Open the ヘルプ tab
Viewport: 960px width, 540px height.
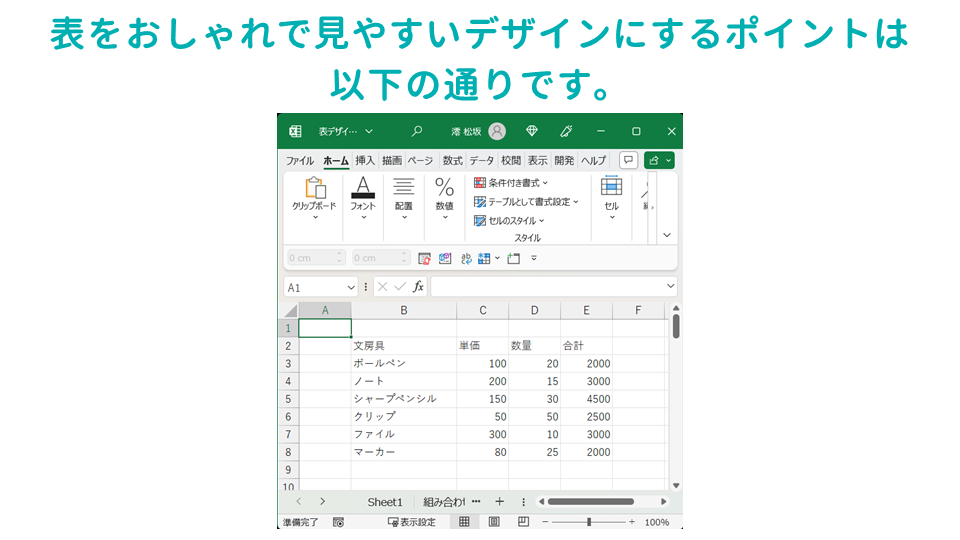point(593,160)
